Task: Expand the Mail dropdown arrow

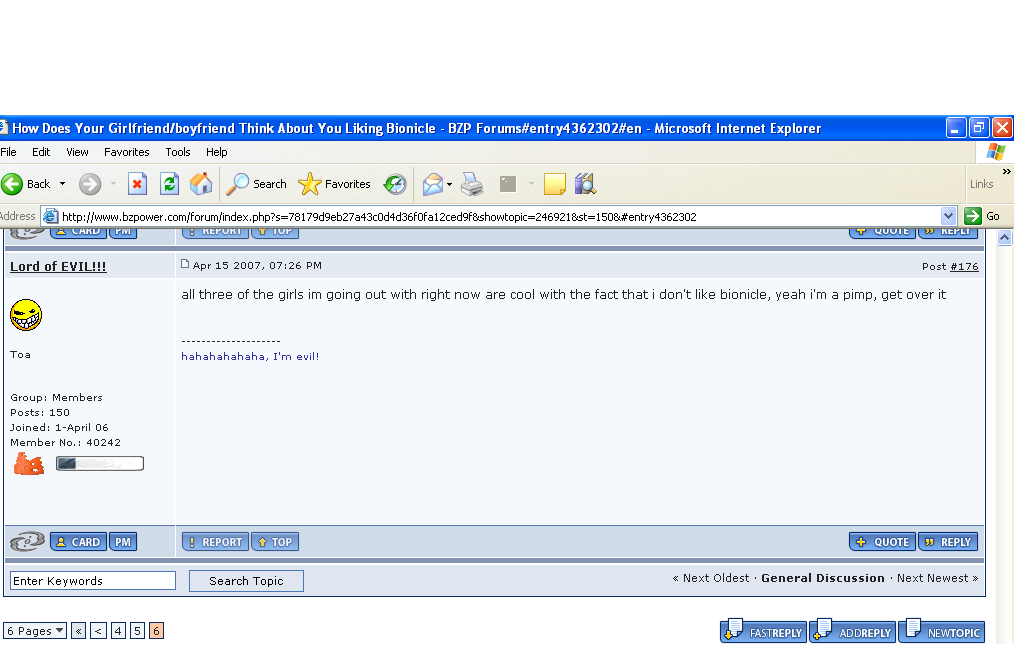Action: (x=449, y=184)
